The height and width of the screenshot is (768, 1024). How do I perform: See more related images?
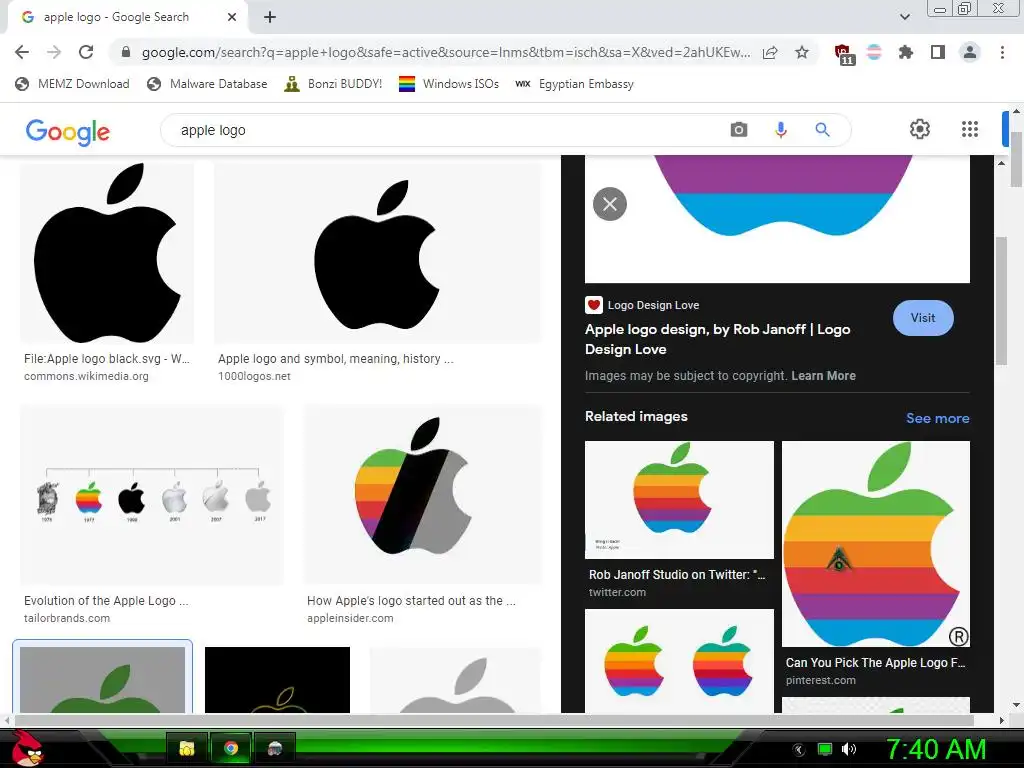pyautogui.click(x=937, y=418)
